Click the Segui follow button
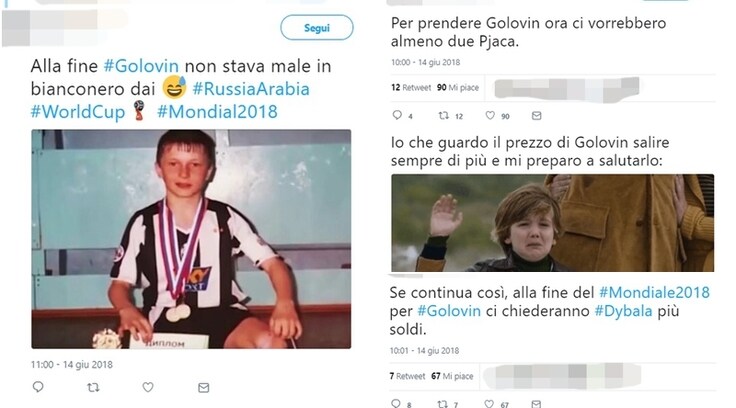This screenshot has height=408, width=736. click(317, 28)
